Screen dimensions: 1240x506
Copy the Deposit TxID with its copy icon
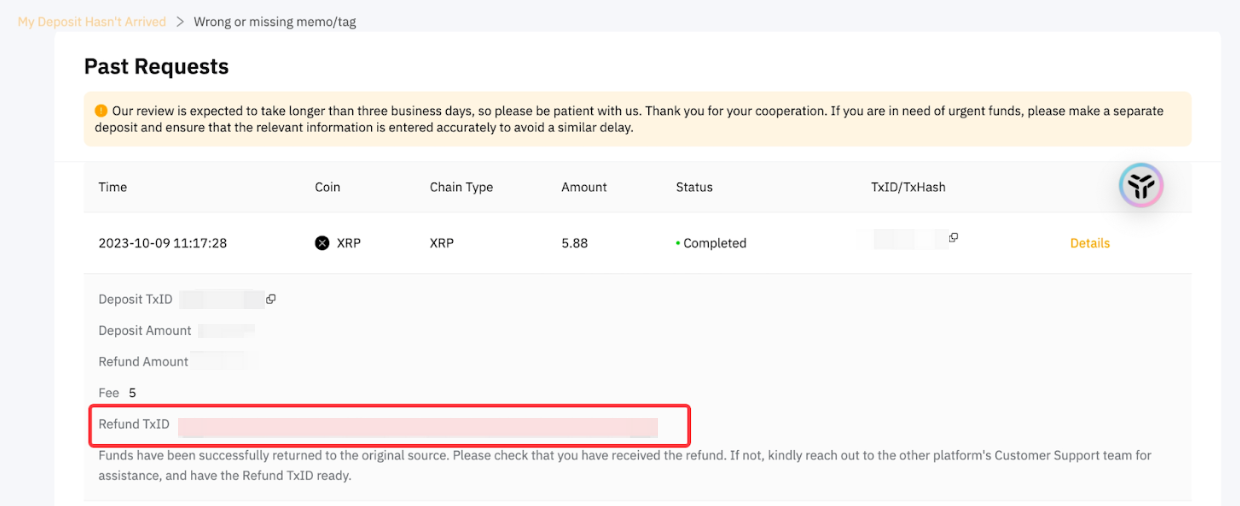(271, 299)
